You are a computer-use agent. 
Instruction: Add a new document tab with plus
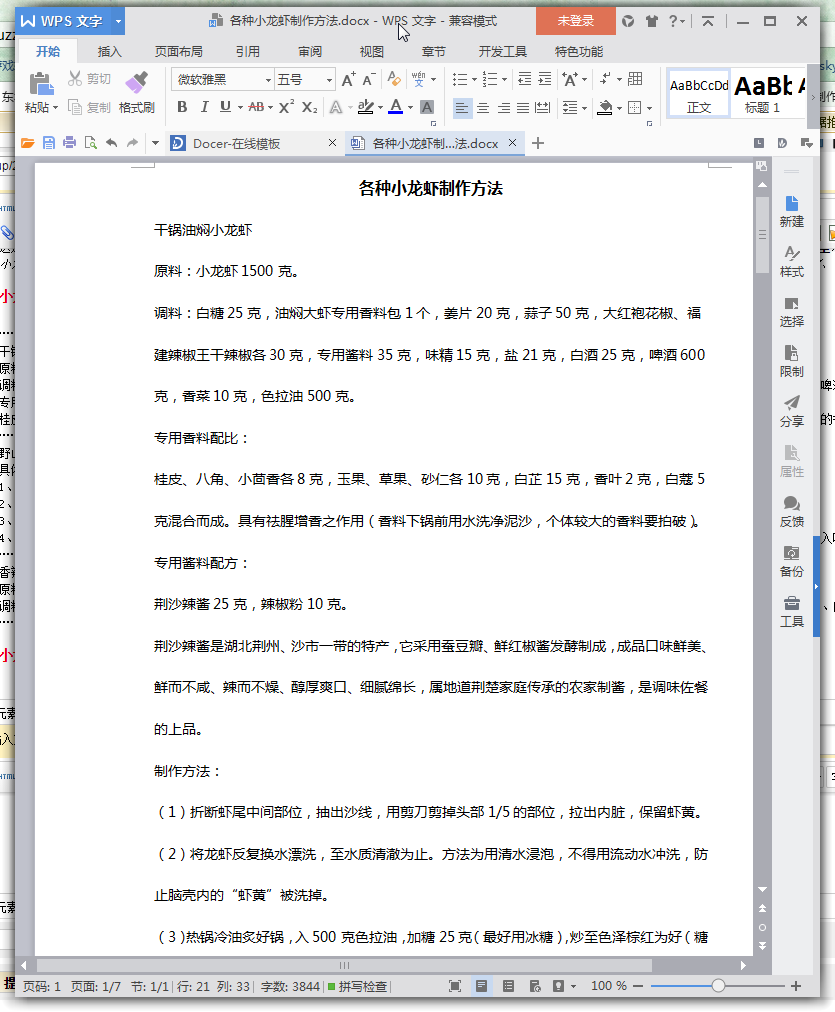[538, 143]
